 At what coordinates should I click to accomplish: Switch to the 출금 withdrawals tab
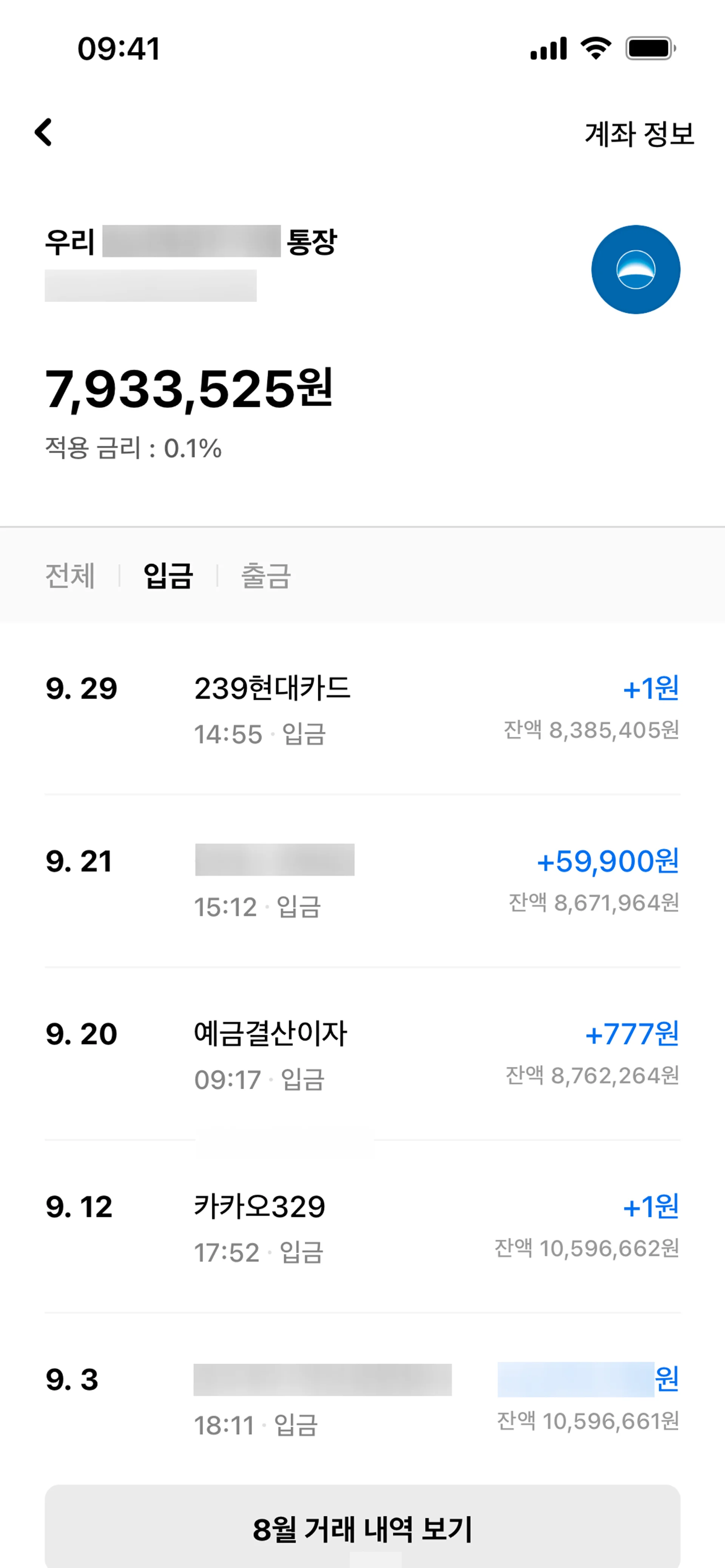(266, 575)
